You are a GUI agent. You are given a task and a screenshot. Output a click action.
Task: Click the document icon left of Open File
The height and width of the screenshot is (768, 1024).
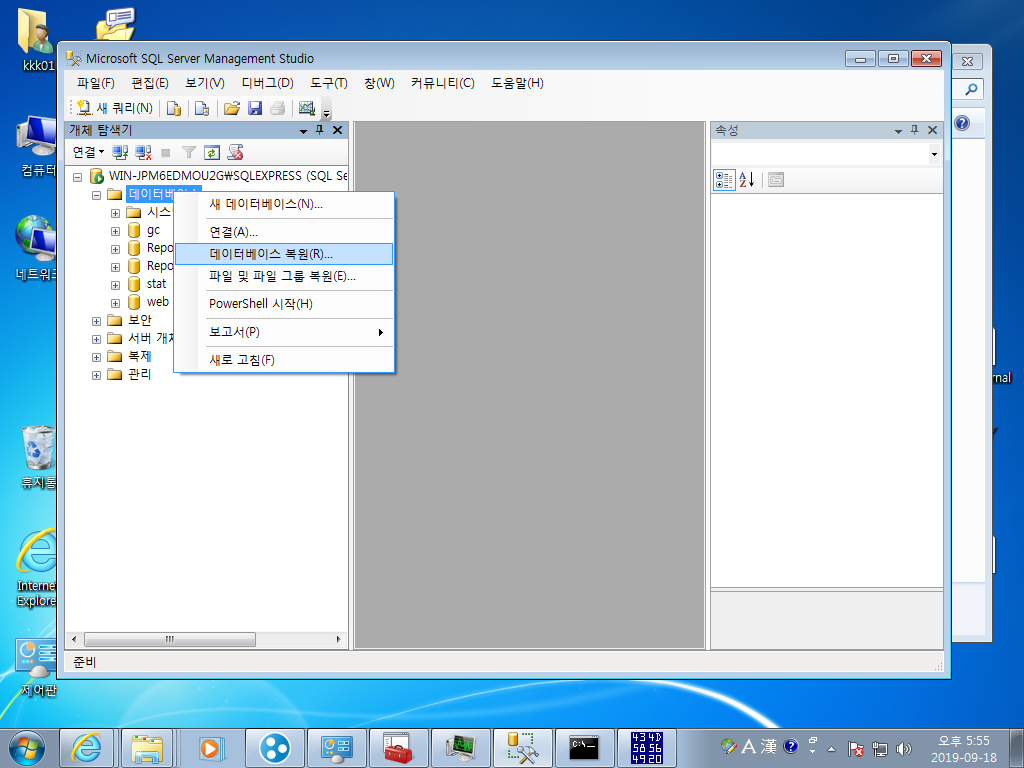pyautogui.click(x=202, y=108)
